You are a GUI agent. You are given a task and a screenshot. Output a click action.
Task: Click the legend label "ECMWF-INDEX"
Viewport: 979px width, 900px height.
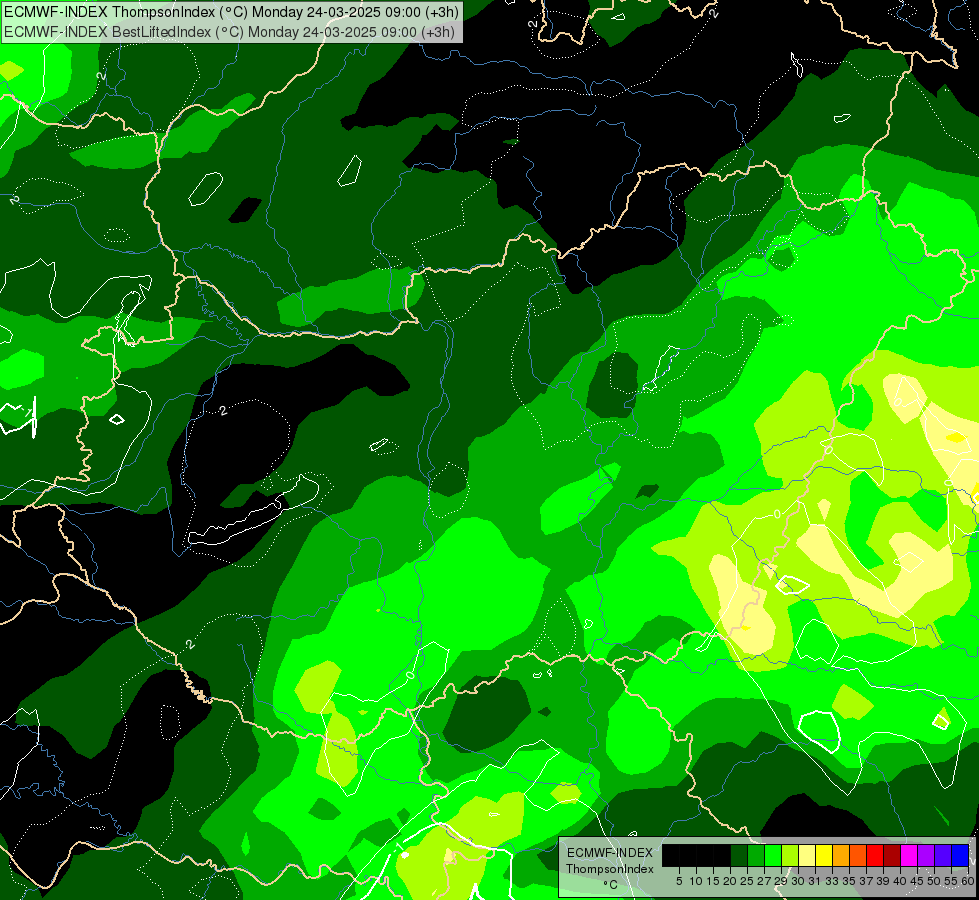[610, 853]
